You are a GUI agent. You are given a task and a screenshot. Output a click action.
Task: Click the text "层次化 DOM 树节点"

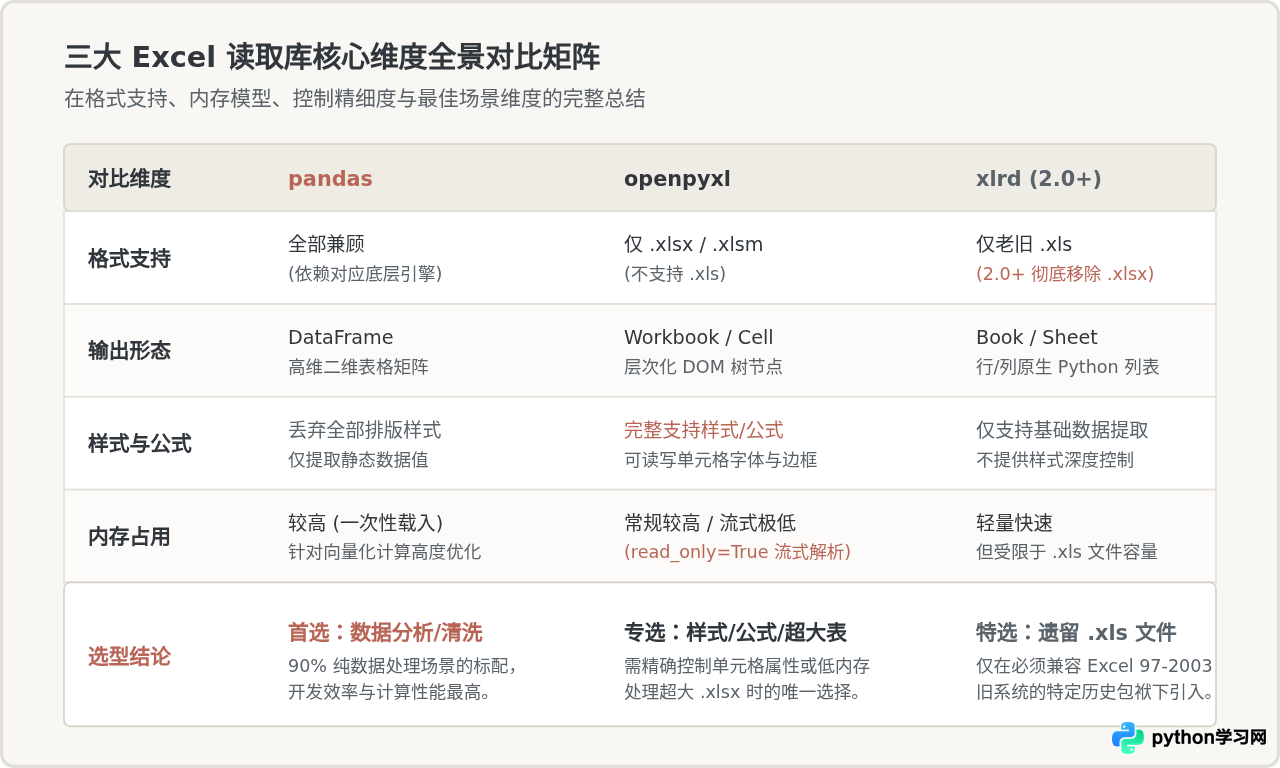[x=703, y=367]
